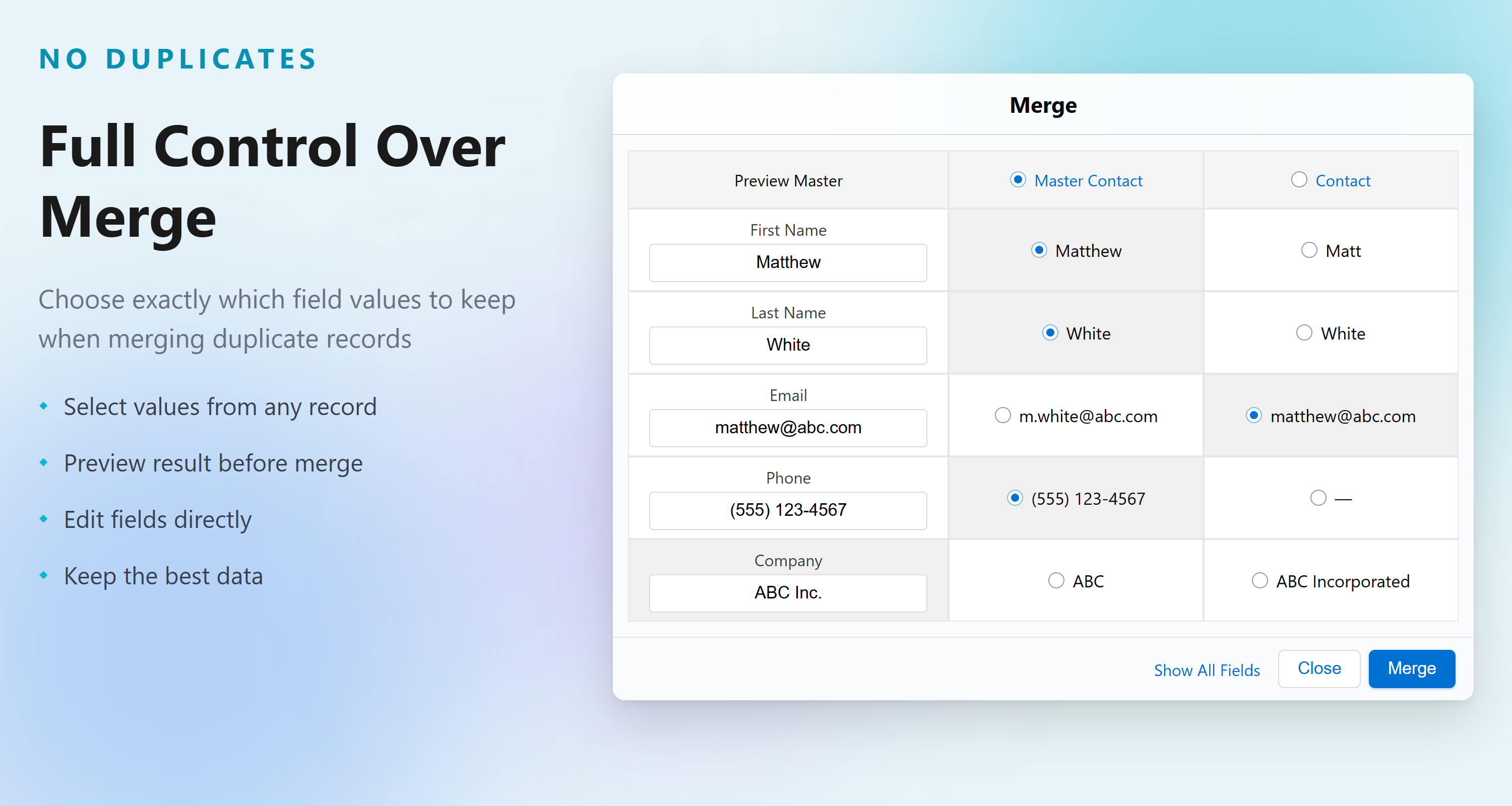Click the Phone preview input field

788,510
